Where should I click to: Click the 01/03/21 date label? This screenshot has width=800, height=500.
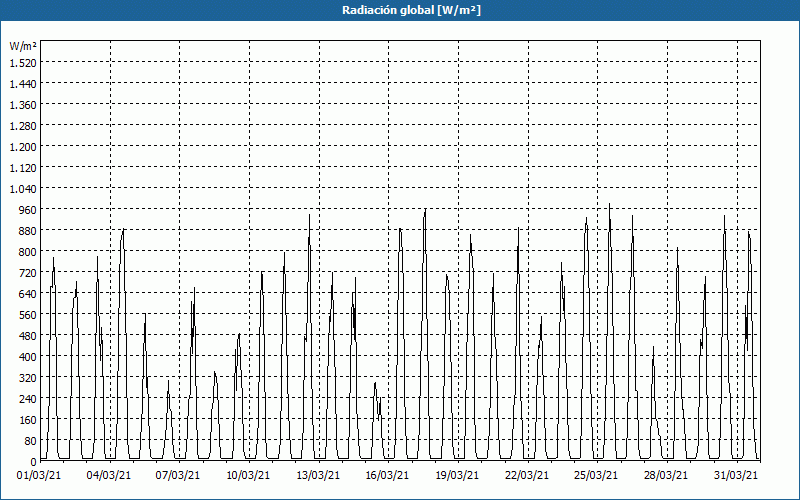point(39,475)
